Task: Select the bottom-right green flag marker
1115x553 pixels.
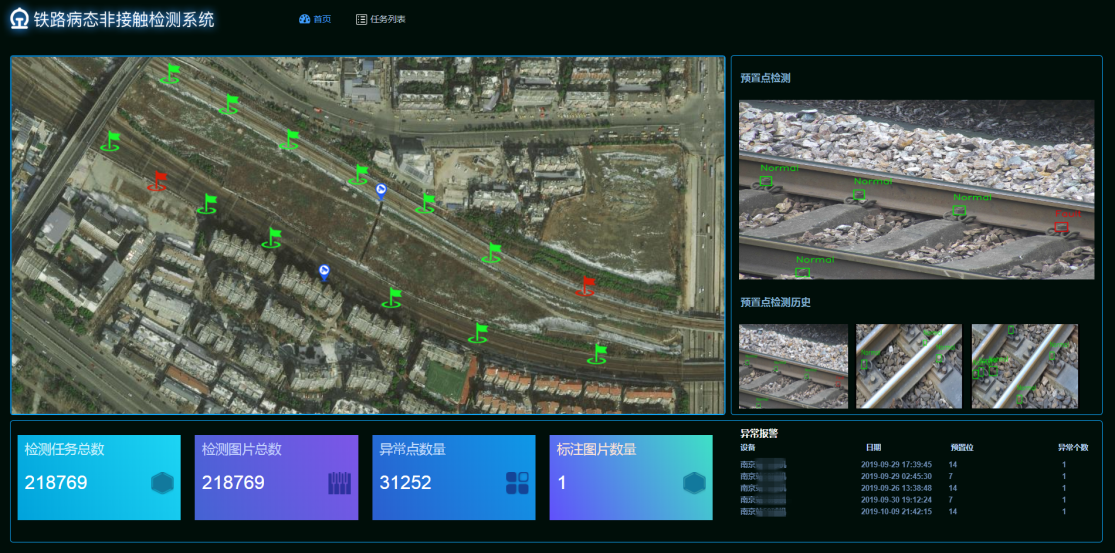Action: [x=598, y=354]
